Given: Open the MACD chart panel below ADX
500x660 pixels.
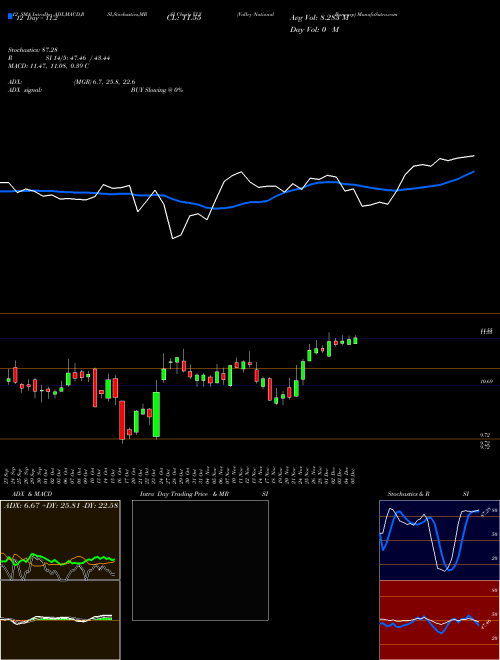Looking at the screenshot, I should (60, 620).
